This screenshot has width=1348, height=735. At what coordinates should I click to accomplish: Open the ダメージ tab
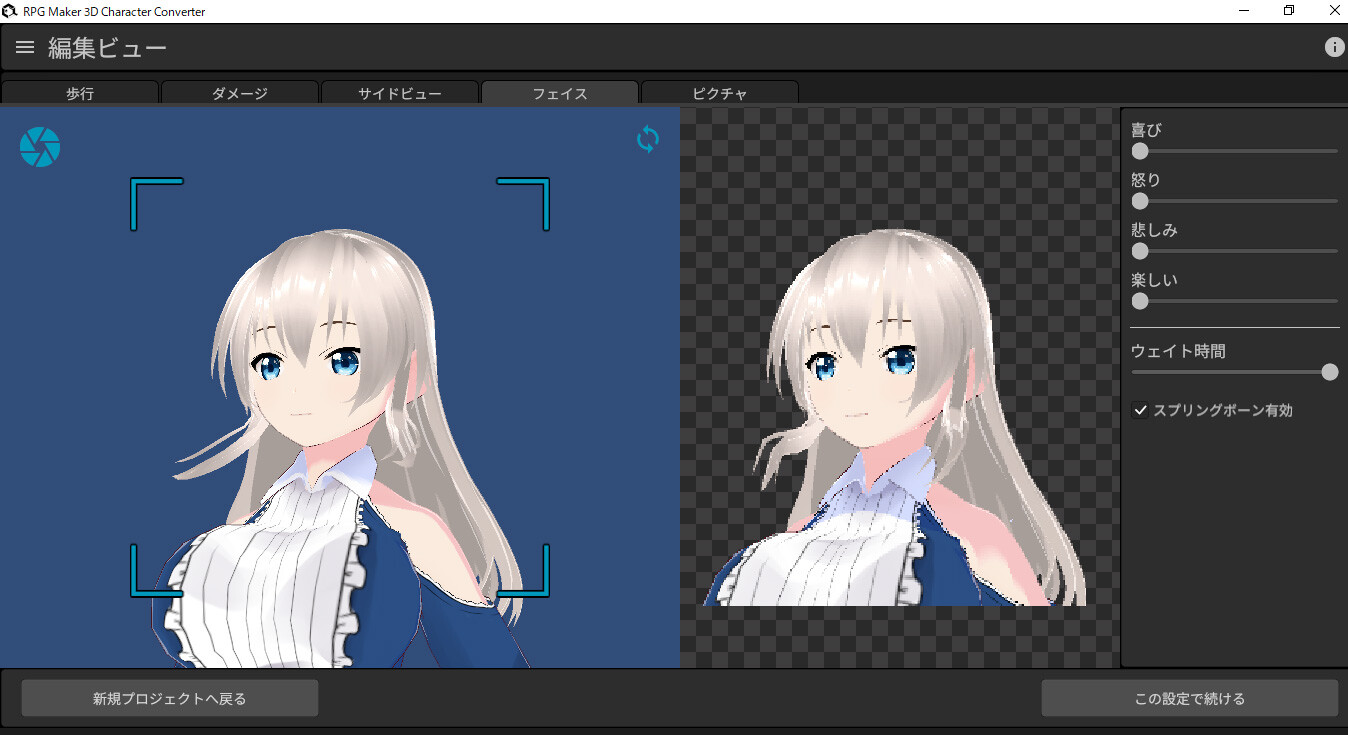[240, 93]
